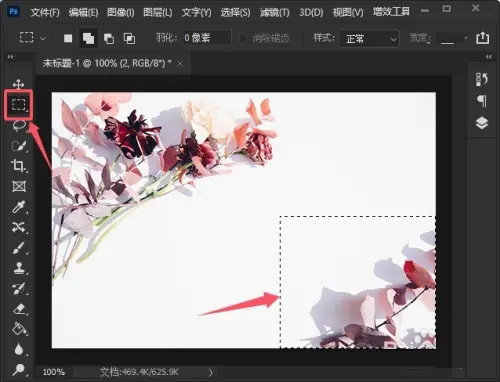
Task: Open the 编辑(E) menu
Action: pyautogui.click(x=83, y=13)
